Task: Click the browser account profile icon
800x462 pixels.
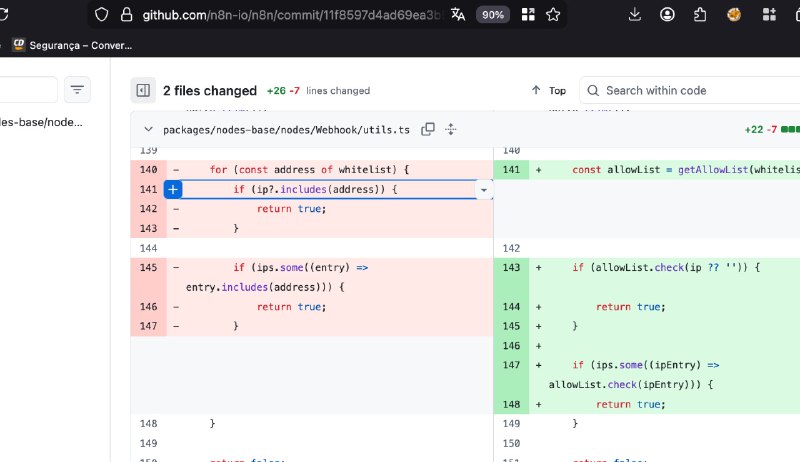Action: 667,14
